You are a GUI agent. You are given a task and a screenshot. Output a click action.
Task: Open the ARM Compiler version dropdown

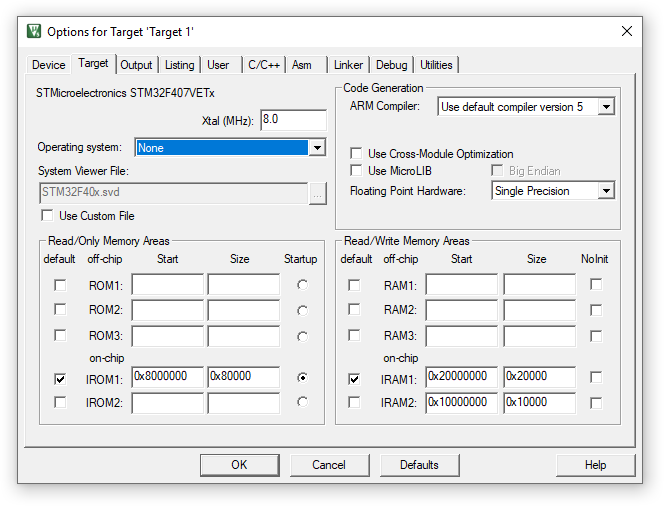pos(606,107)
